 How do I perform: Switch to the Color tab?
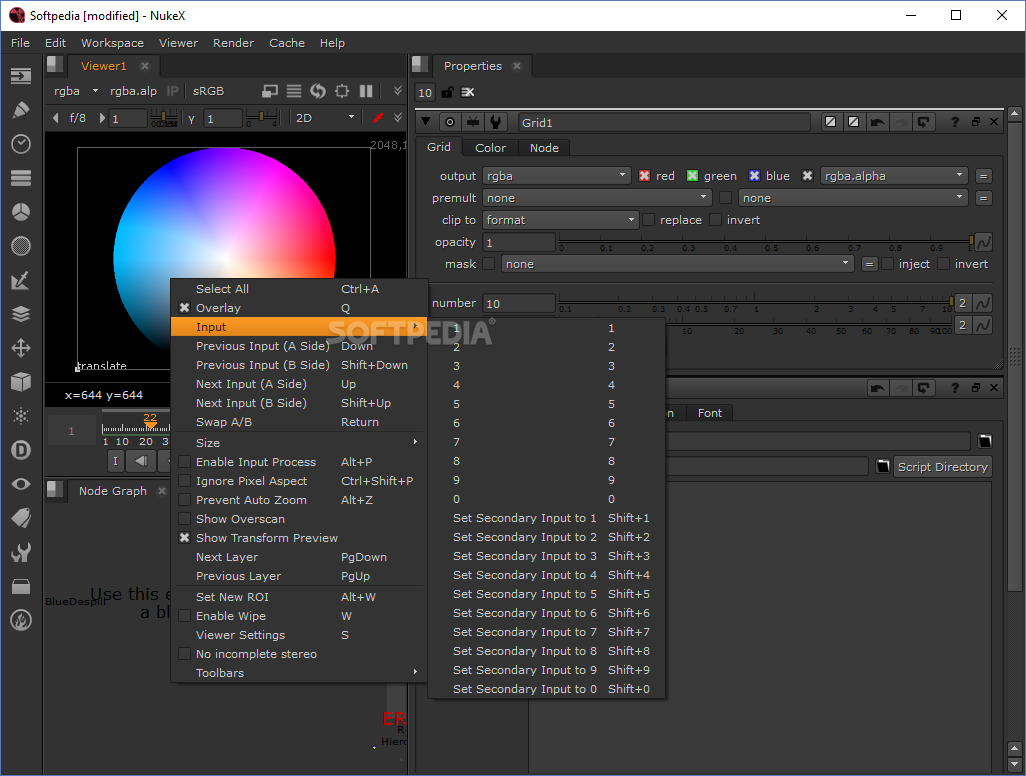point(490,148)
